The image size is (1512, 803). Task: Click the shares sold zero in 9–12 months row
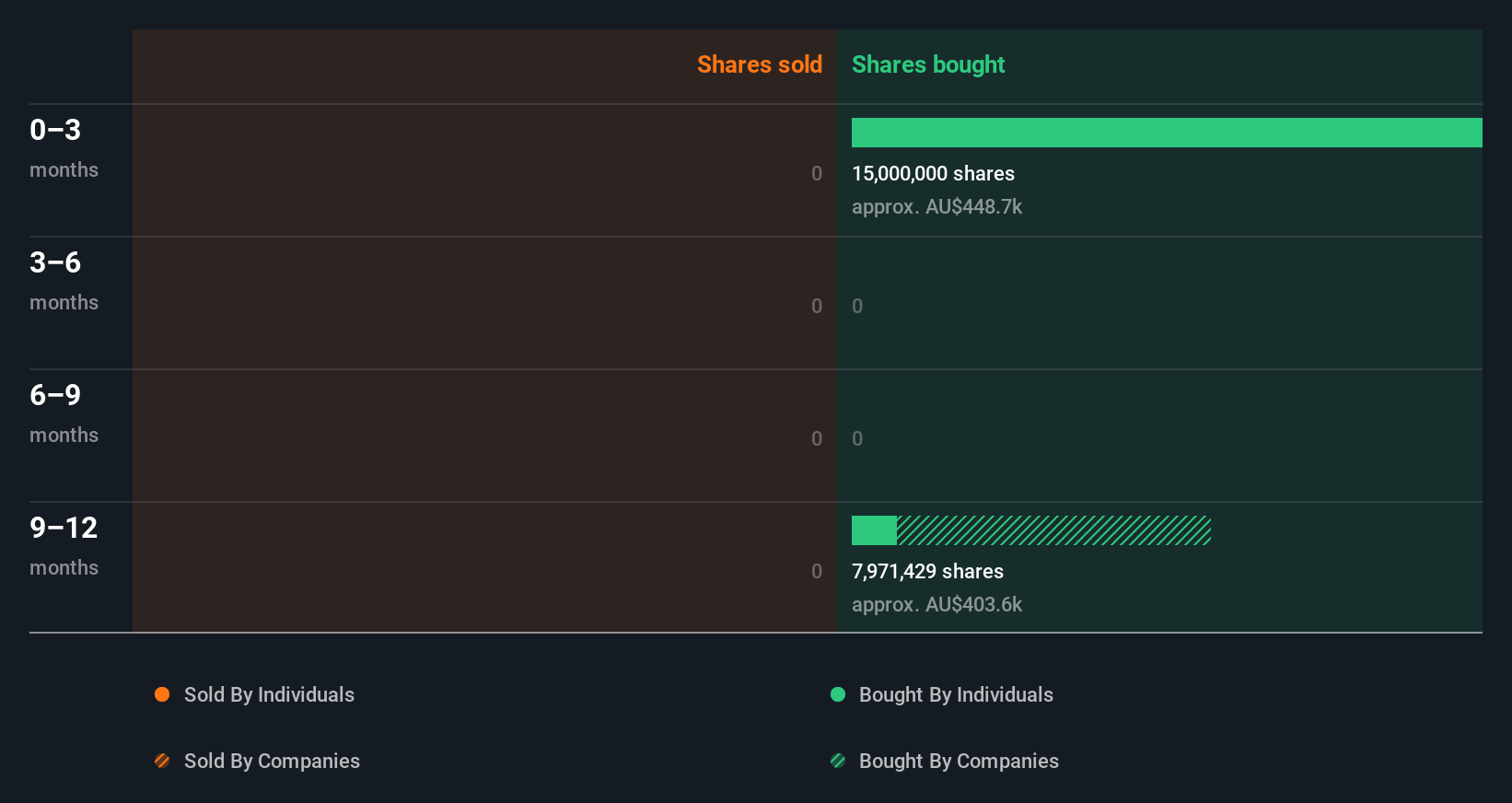[817, 572]
